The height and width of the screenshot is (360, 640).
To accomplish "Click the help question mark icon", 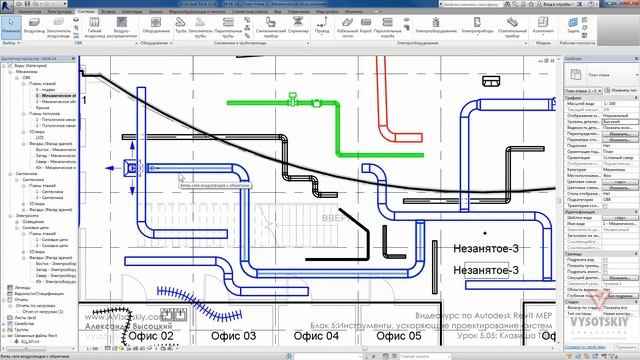I will point(591,4).
